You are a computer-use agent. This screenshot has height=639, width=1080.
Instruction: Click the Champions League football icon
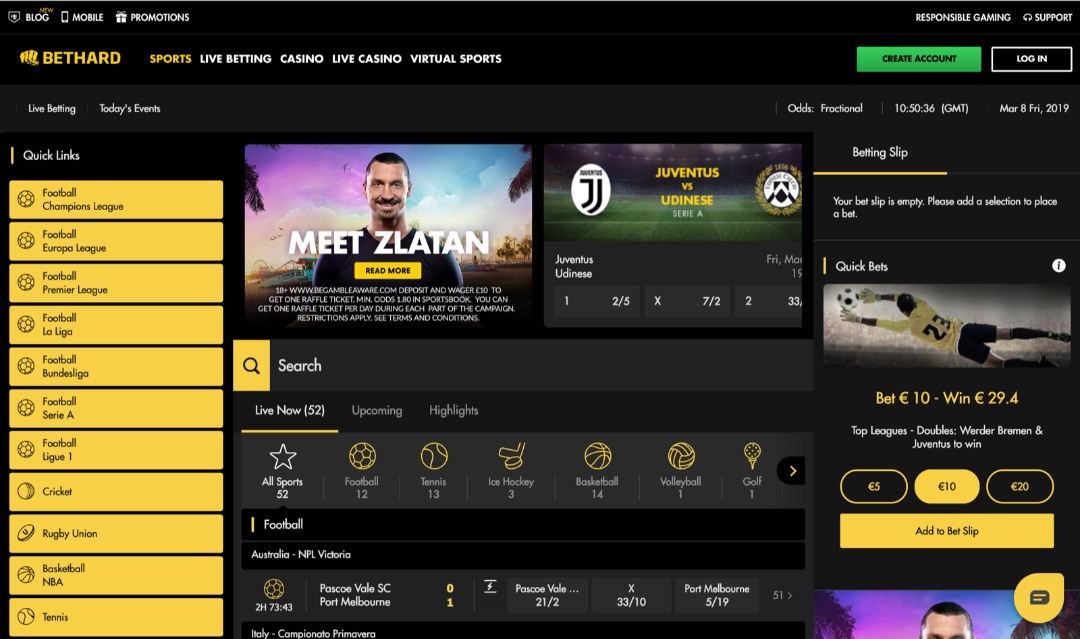coord(25,199)
